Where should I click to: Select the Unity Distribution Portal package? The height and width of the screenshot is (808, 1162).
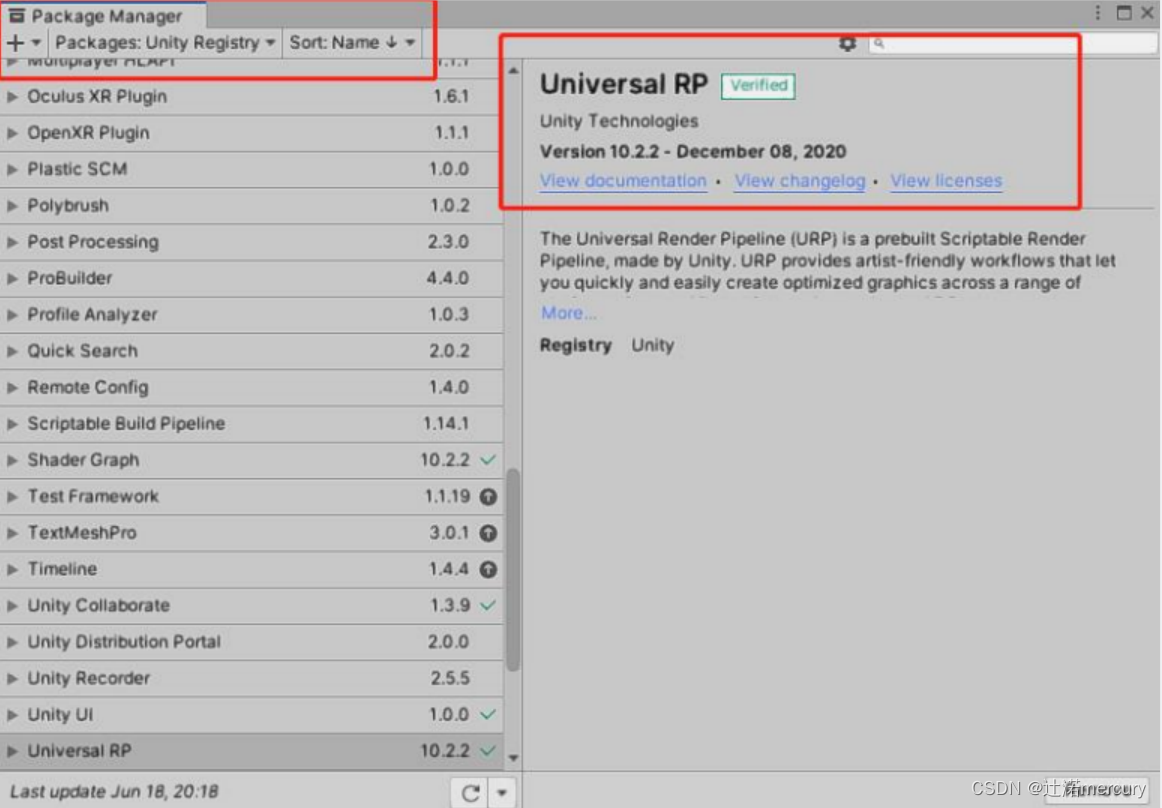[x=251, y=641]
